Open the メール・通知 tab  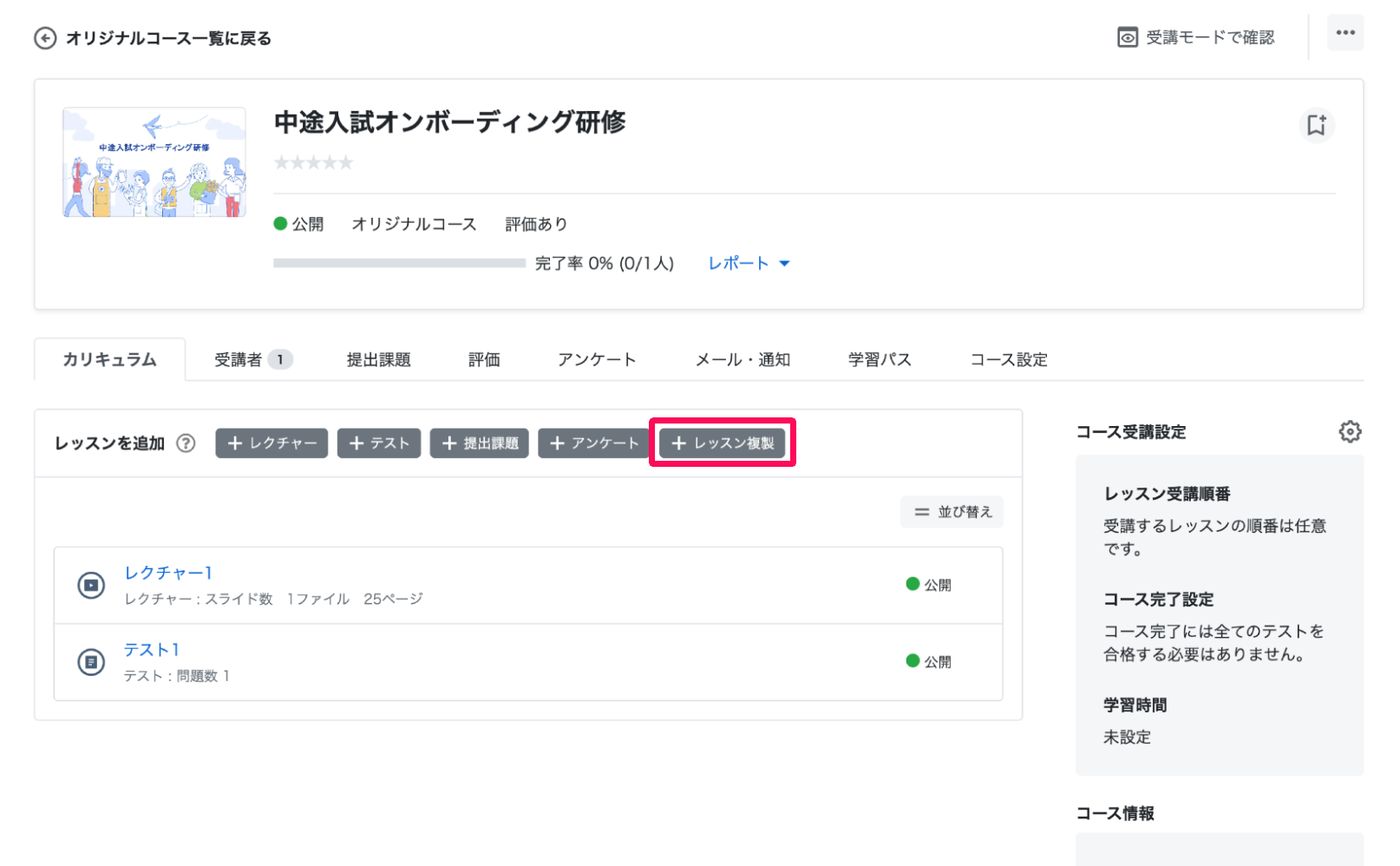tap(743, 359)
